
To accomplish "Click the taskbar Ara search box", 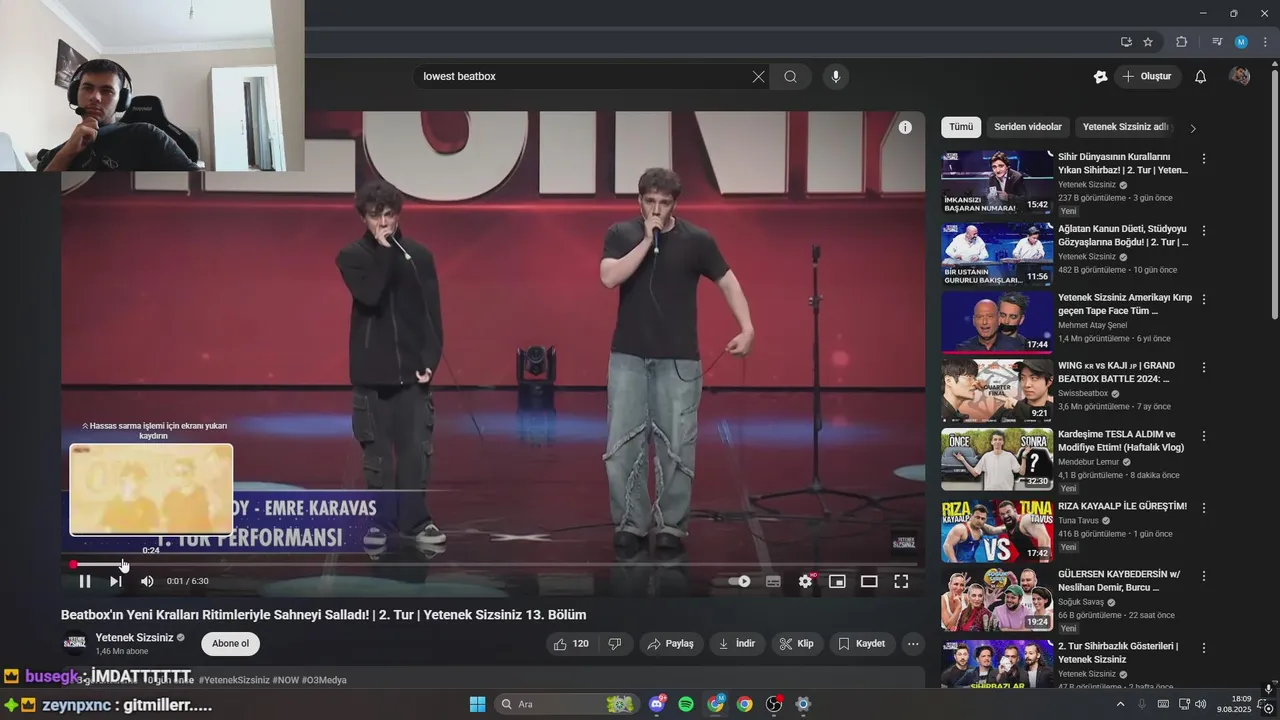I will click(x=567, y=704).
